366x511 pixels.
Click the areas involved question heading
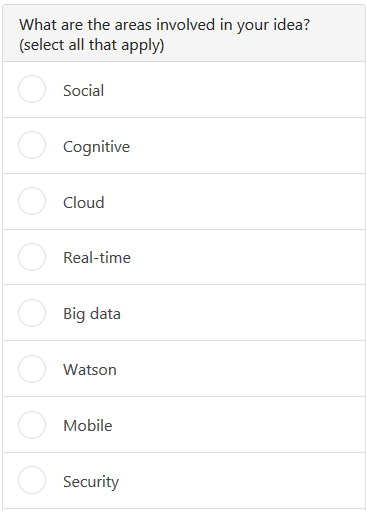(164, 25)
